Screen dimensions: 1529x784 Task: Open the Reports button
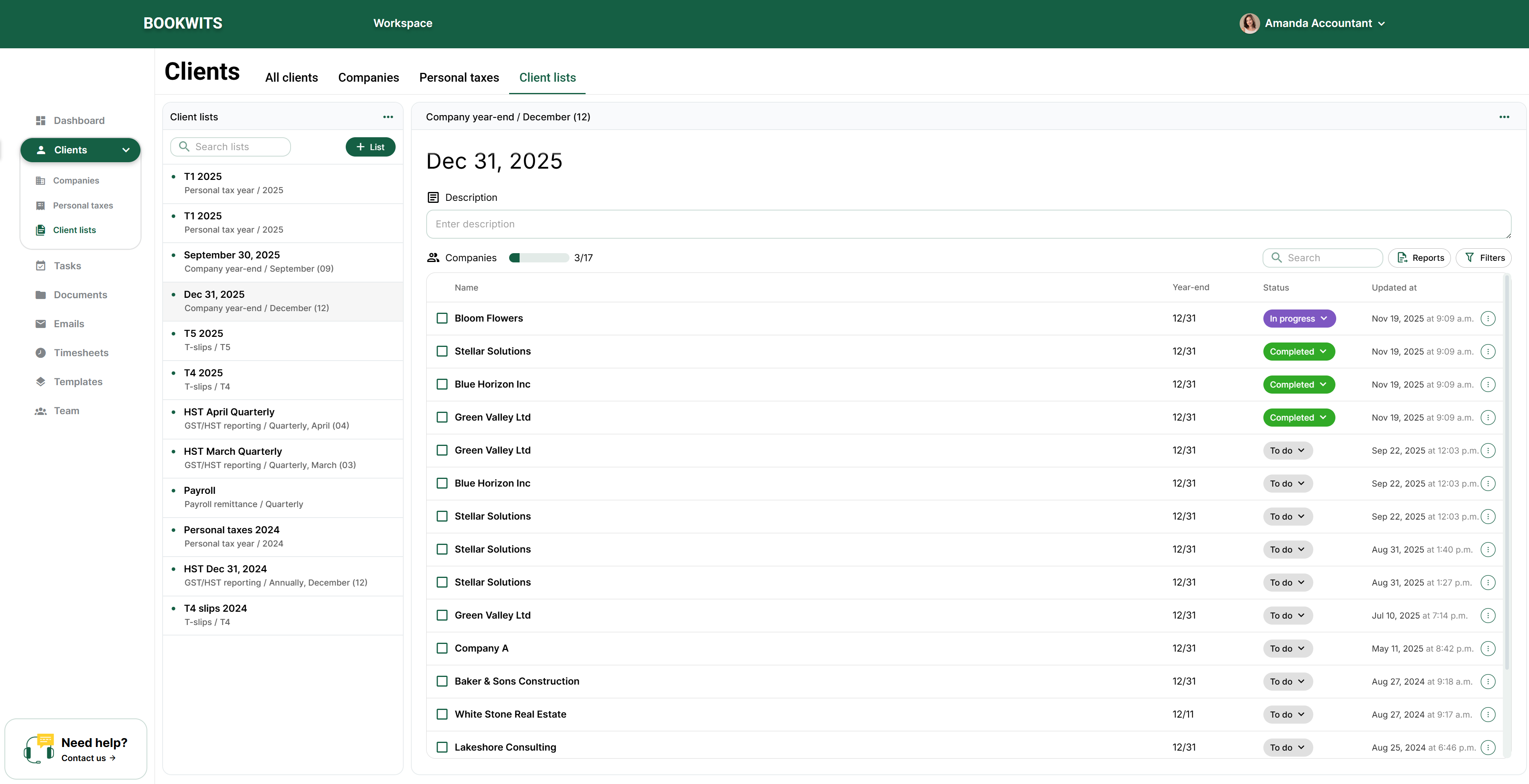1419,258
